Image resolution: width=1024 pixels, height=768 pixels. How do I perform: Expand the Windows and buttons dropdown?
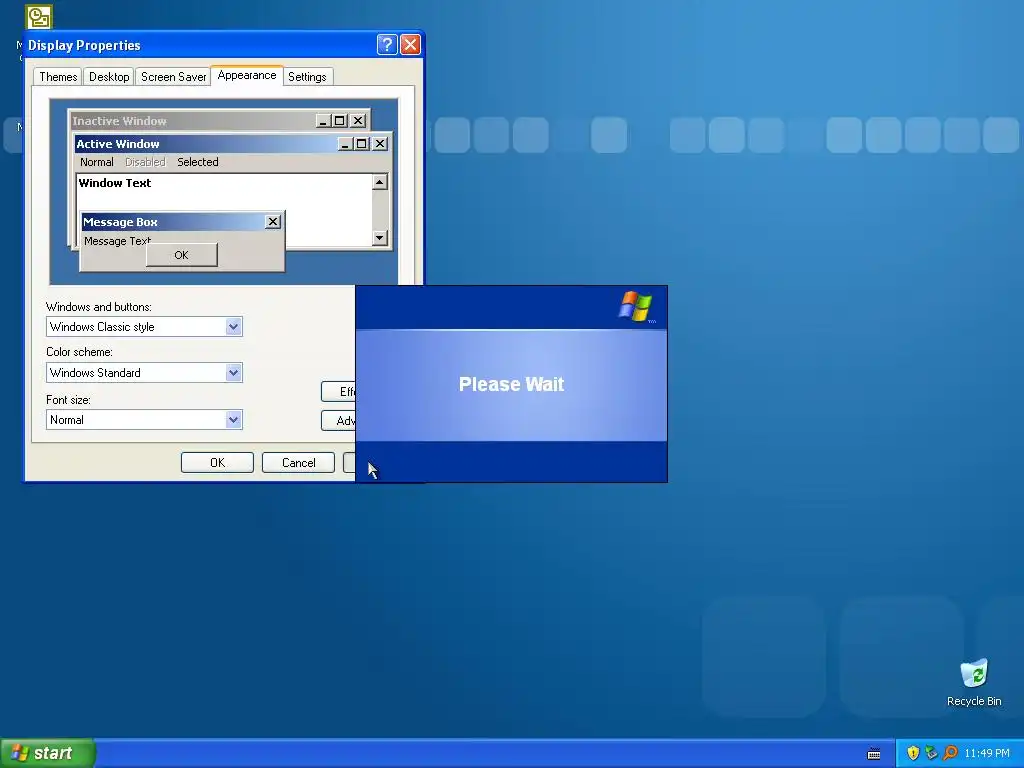coord(233,327)
